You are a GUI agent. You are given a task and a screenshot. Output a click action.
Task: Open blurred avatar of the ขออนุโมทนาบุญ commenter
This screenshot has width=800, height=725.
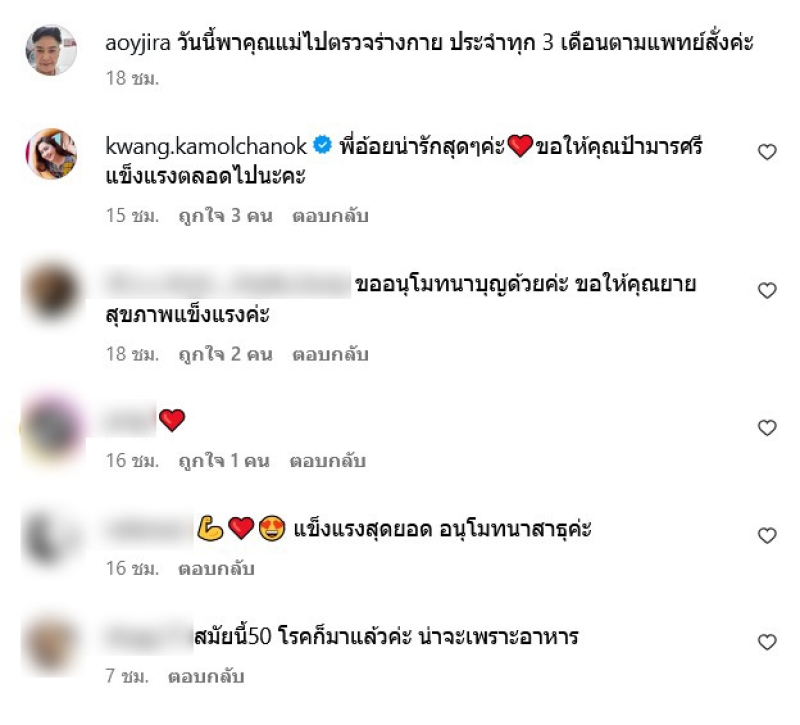(x=51, y=291)
